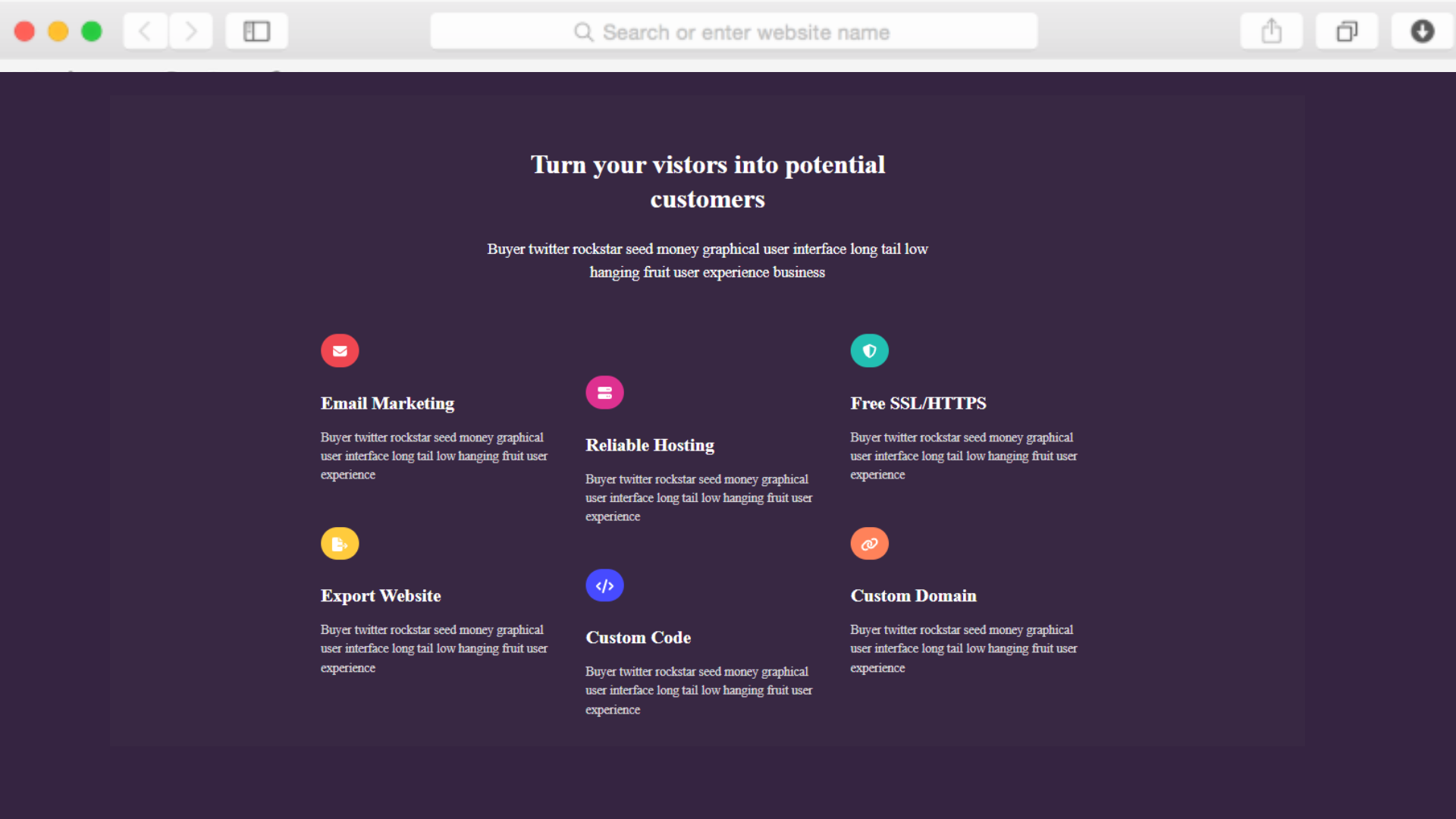Toggle the browser sidebar panel
This screenshot has width=1456, height=819.
(256, 32)
